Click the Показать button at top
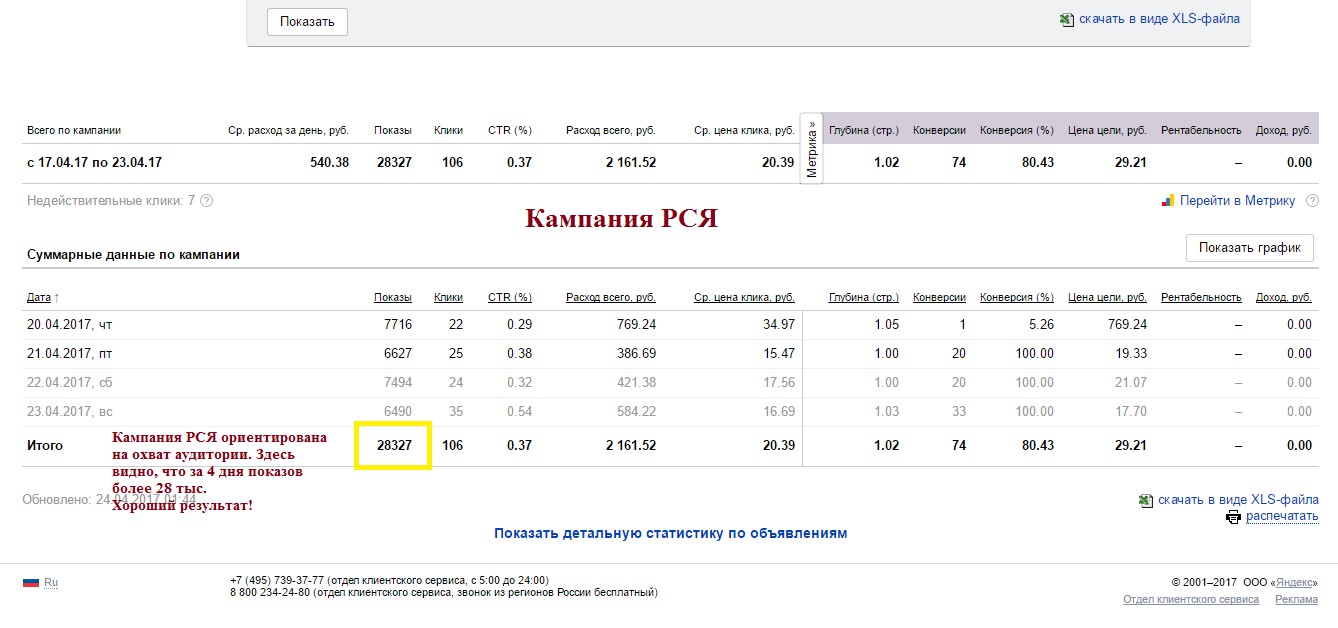 click(307, 21)
